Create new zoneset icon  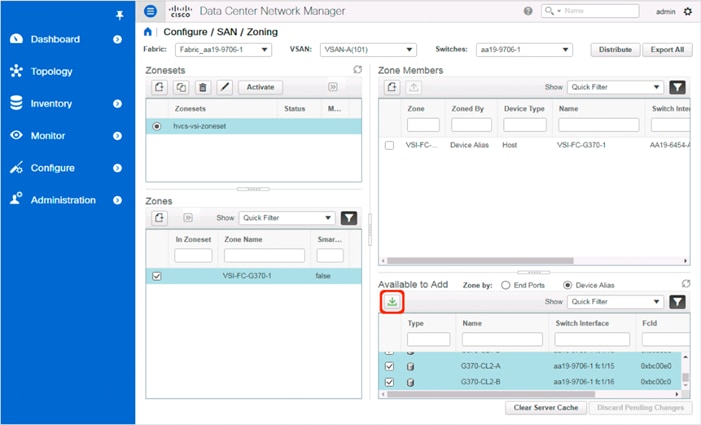coord(159,87)
